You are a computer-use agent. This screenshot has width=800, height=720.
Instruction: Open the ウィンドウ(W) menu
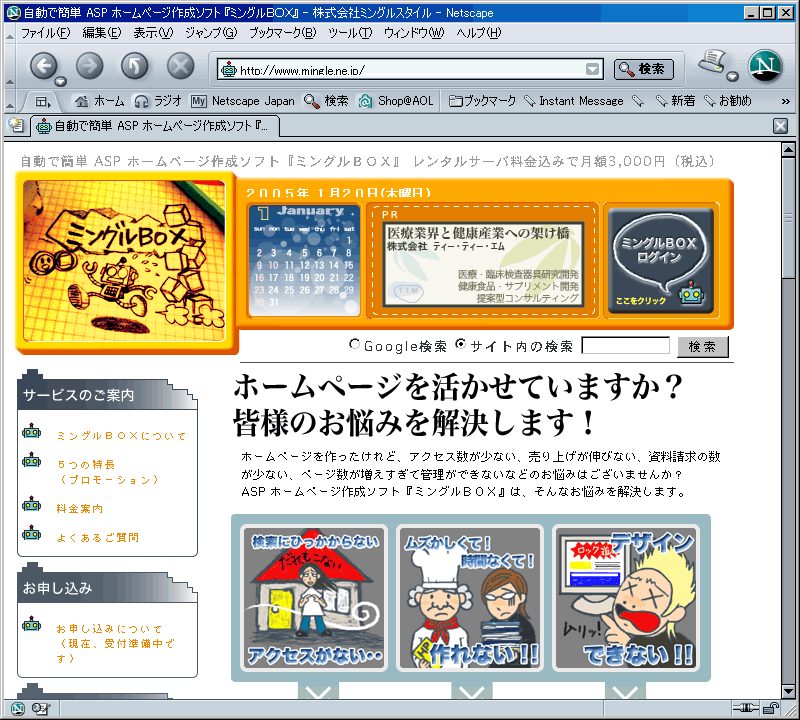click(x=414, y=33)
